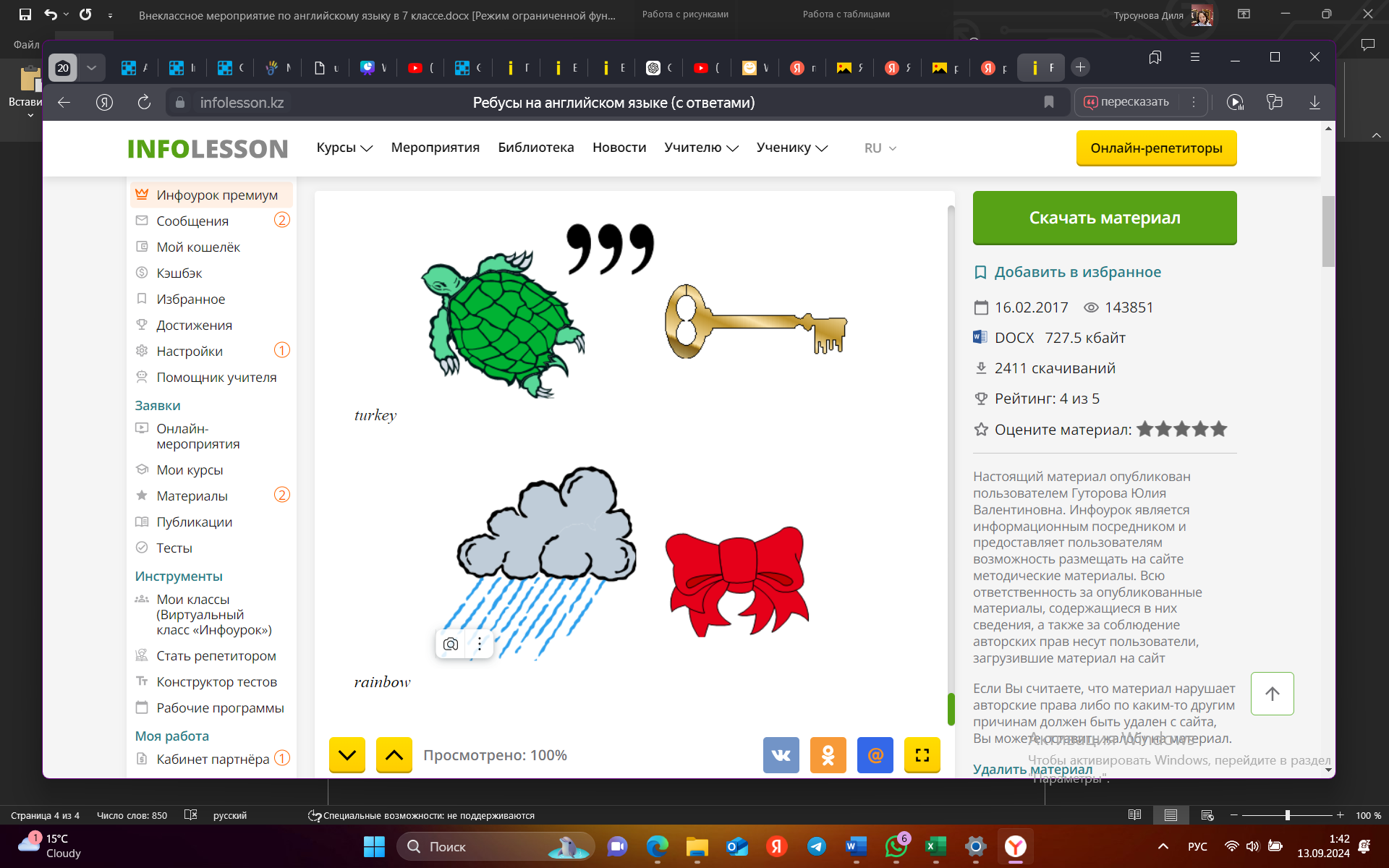Screen dimensions: 1389x868
Task: Open the Онлайн-репетиторы button
Action: (1156, 148)
